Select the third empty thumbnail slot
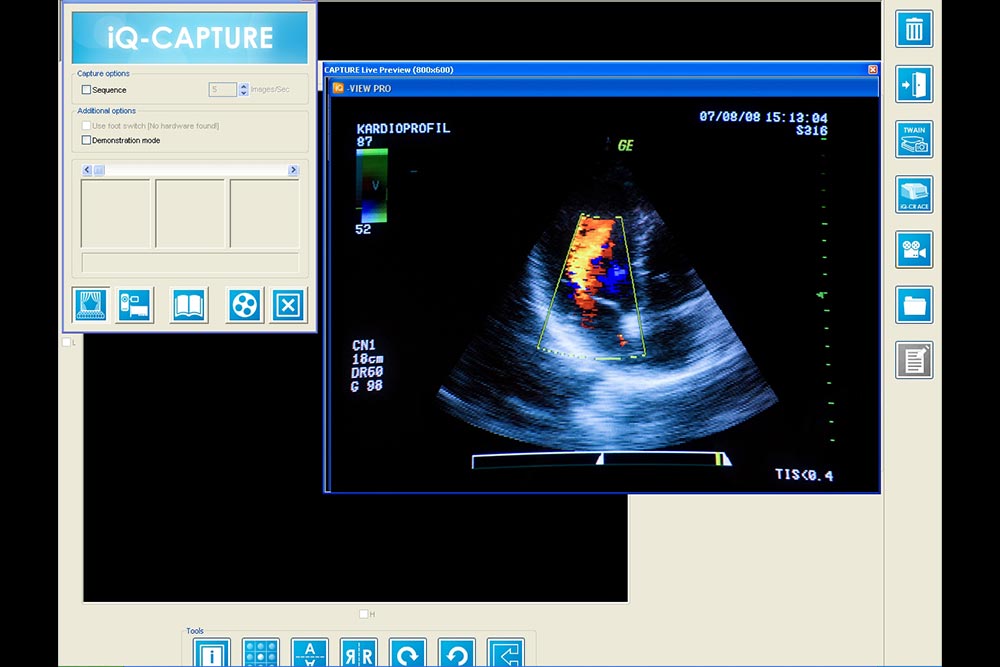This screenshot has height=667, width=1000. point(264,214)
